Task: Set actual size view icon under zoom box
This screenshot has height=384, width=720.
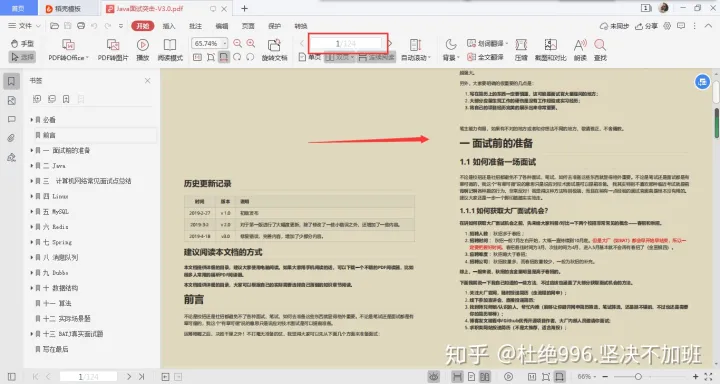Action: tap(197, 57)
